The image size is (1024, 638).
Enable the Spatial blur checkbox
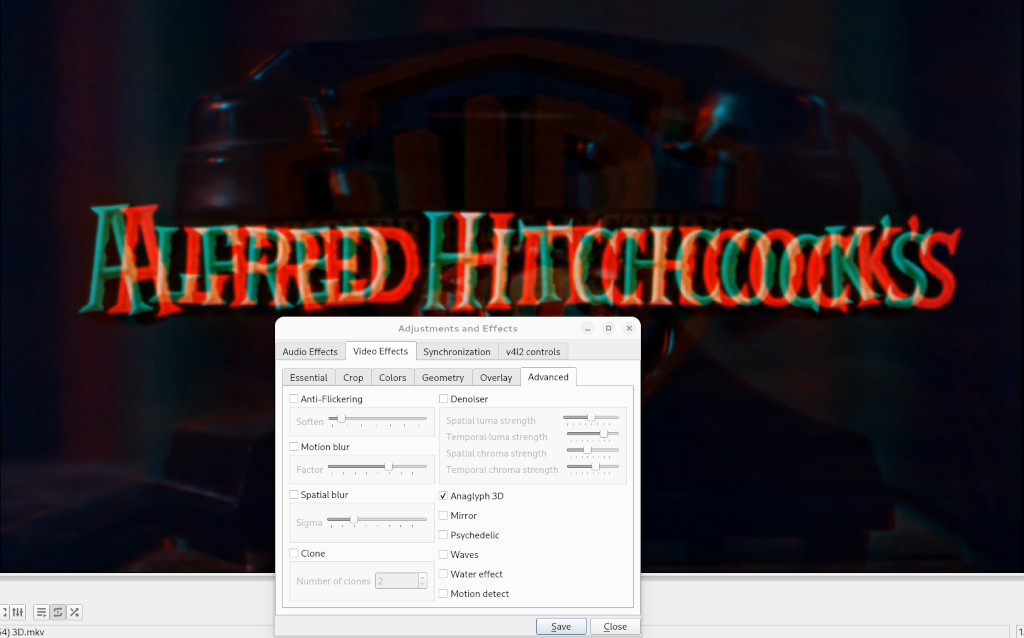294,495
